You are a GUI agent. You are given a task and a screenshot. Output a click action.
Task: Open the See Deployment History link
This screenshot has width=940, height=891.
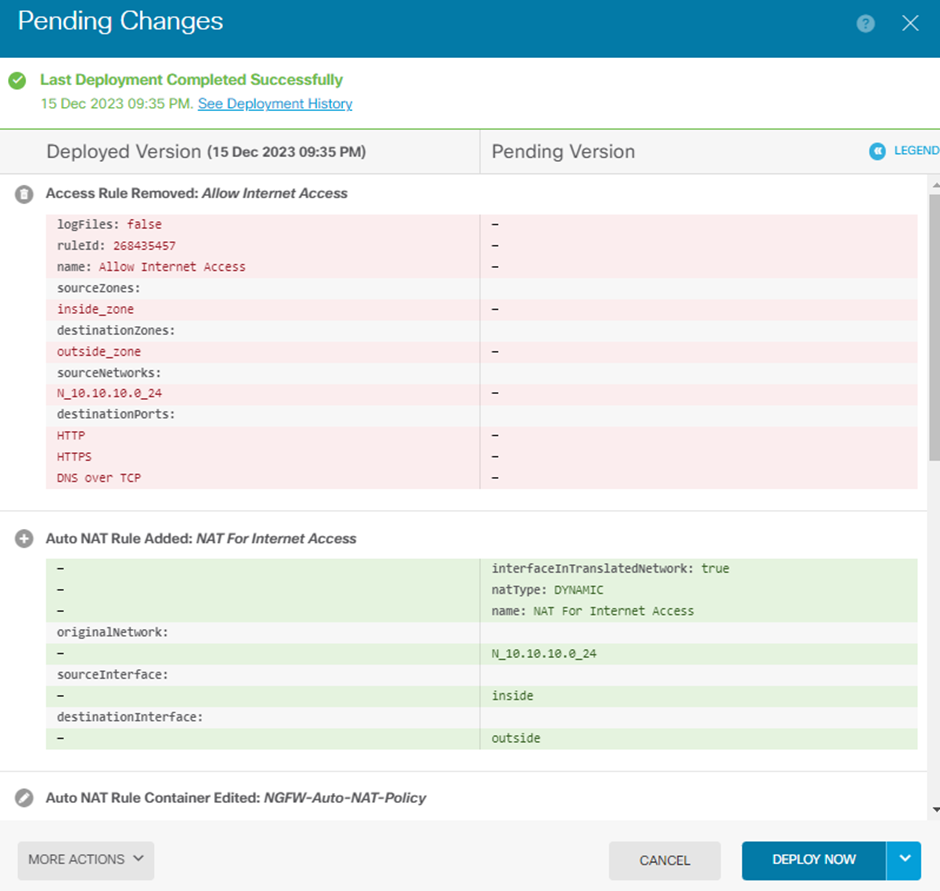point(275,104)
